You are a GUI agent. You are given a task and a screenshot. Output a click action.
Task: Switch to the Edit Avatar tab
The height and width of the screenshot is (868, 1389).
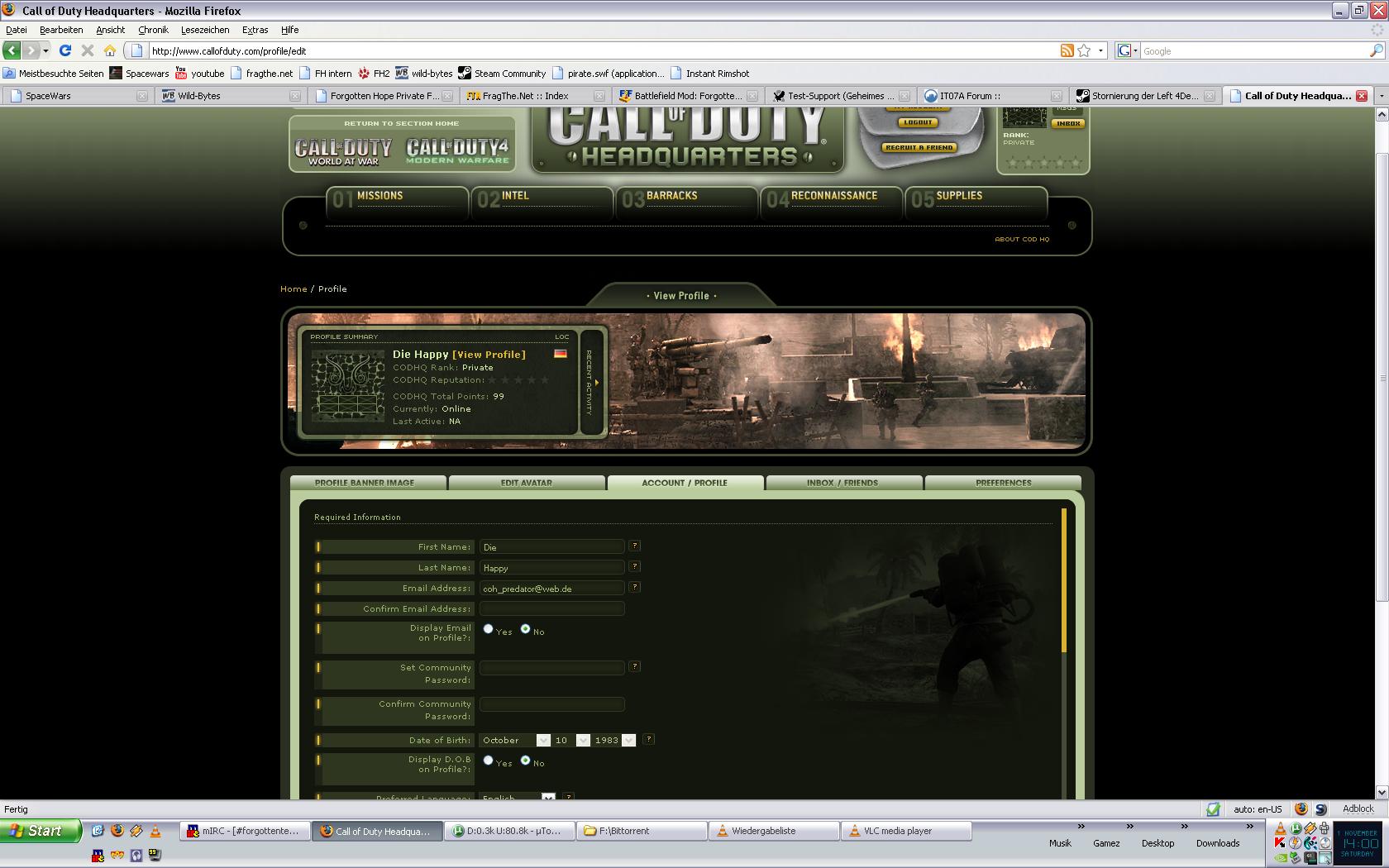[527, 483]
